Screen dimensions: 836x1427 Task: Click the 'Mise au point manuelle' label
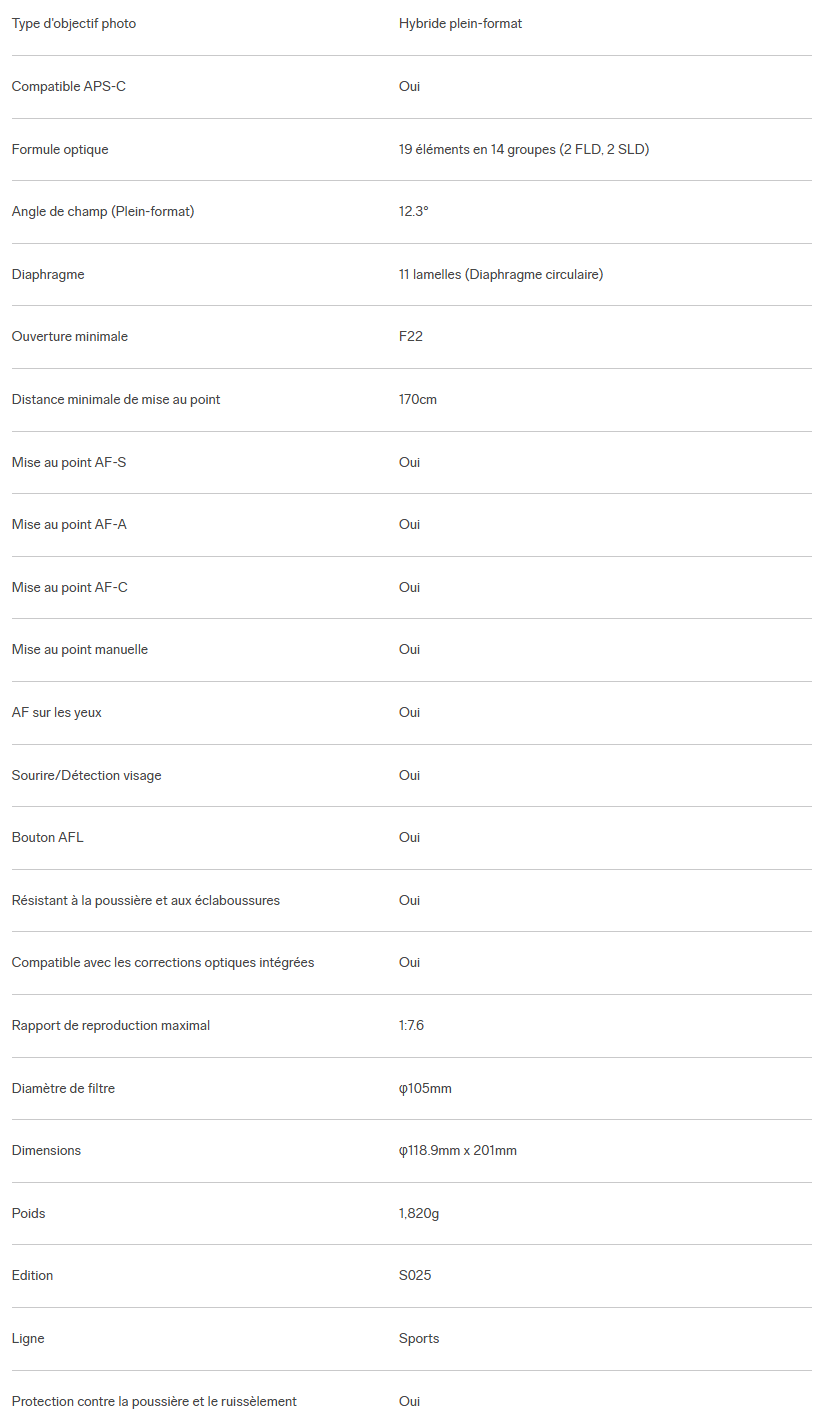[x=80, y=649]
